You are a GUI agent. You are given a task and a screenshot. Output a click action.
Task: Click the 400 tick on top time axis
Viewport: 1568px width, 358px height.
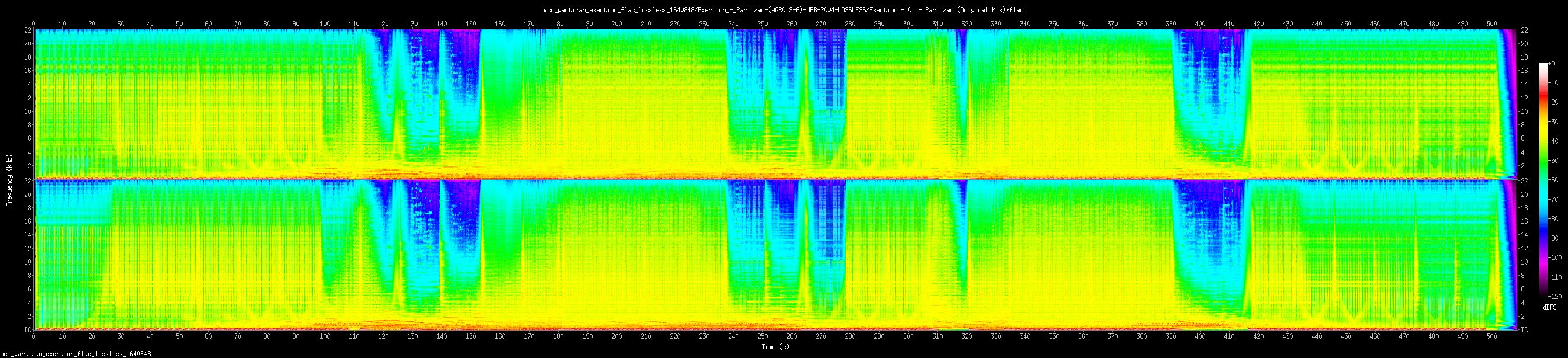pos(1200,24)
